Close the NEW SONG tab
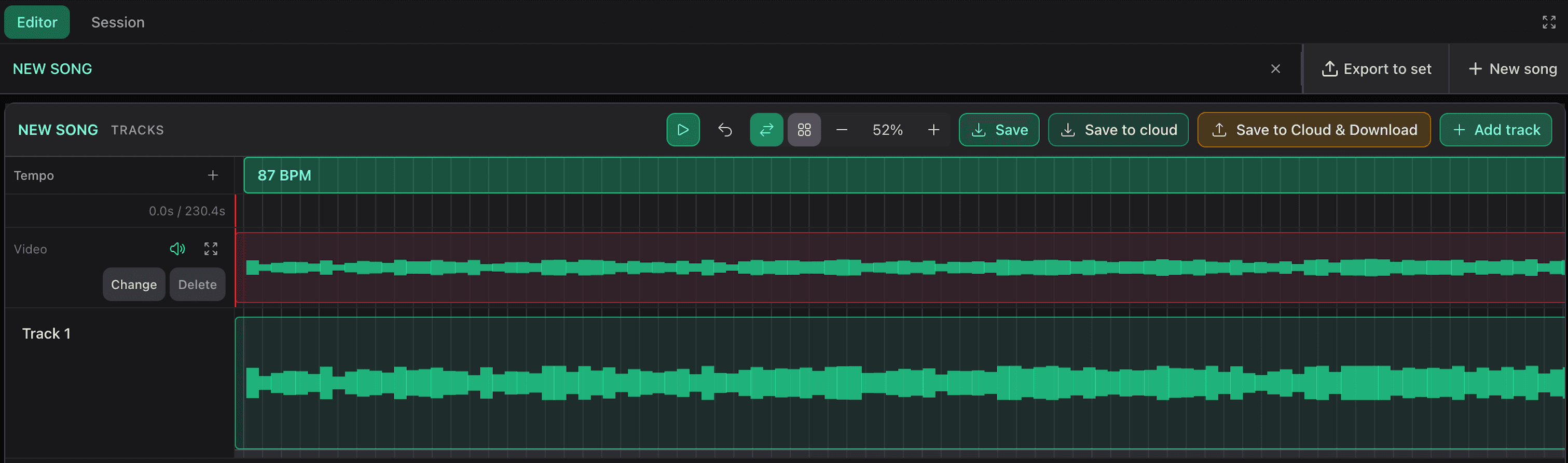Screen dimensions: 1568x463 click(x=1275, y=69)
